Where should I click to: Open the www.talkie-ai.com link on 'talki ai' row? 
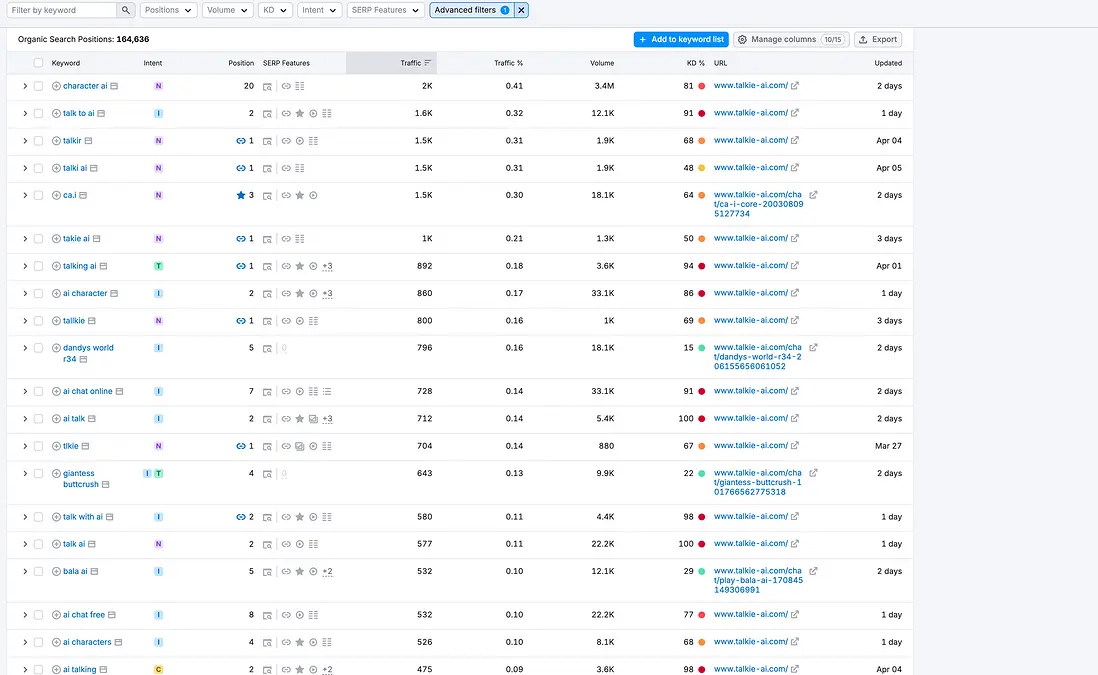point(749,168)
